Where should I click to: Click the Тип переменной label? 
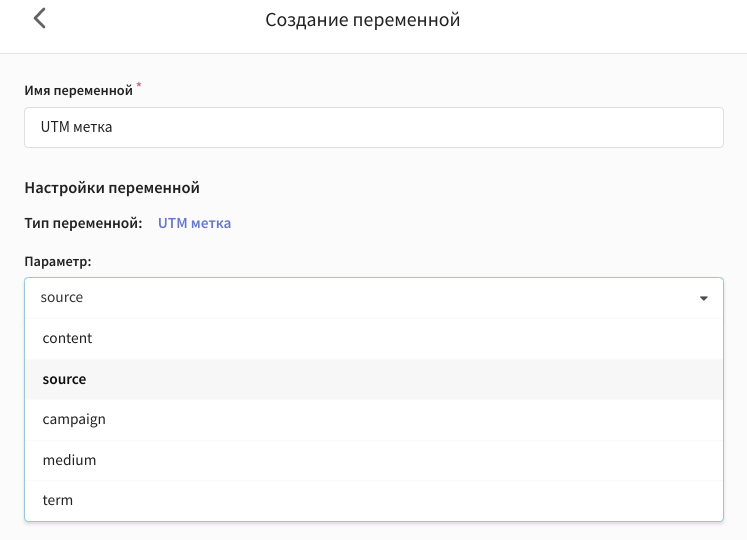83,223
